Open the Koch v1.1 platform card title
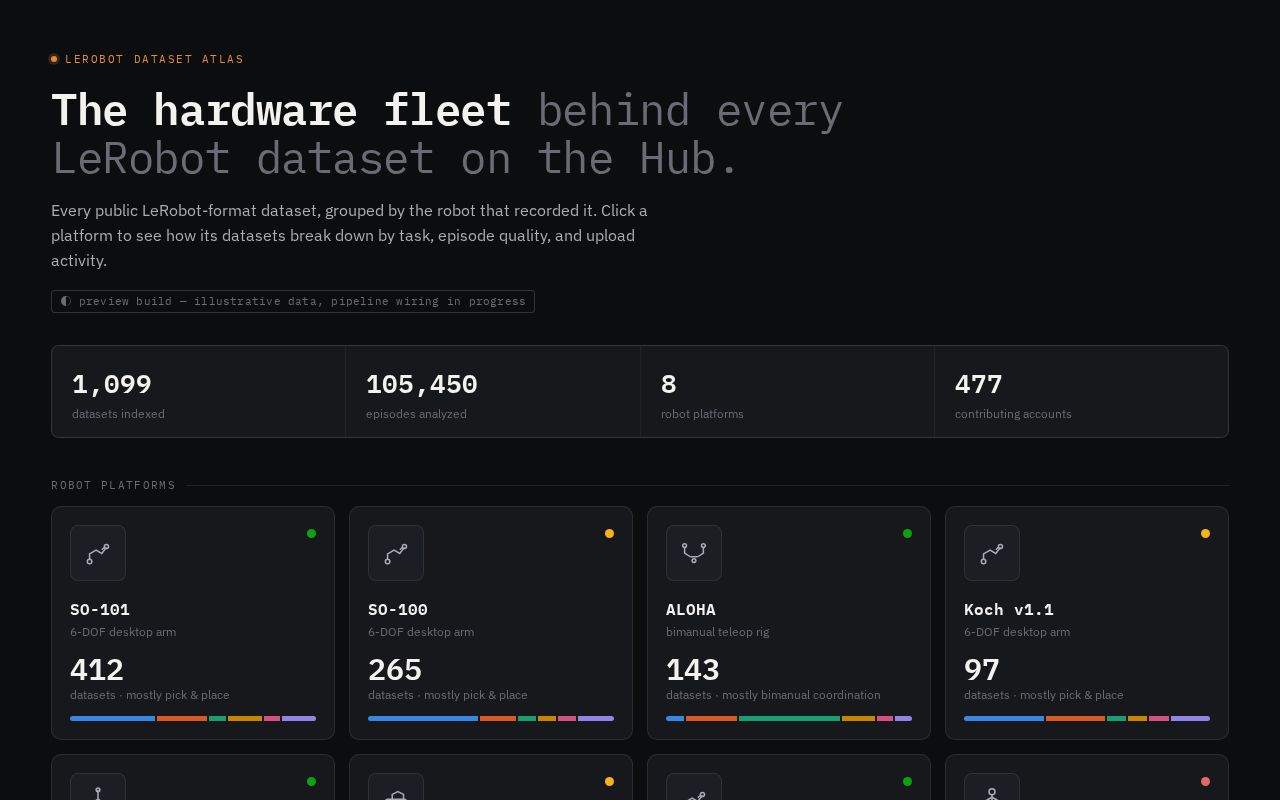The image size is (1280, 800). click(x=1009, y=609)
